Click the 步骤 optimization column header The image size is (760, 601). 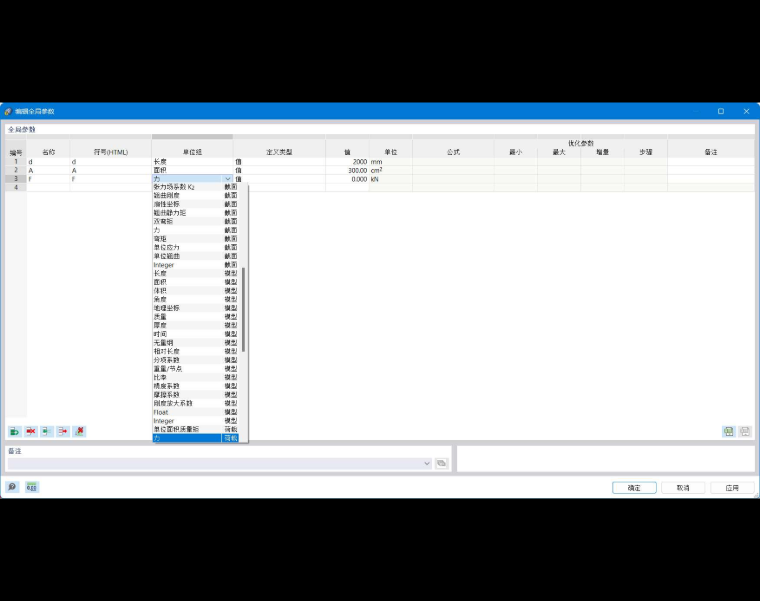[646, 152]
